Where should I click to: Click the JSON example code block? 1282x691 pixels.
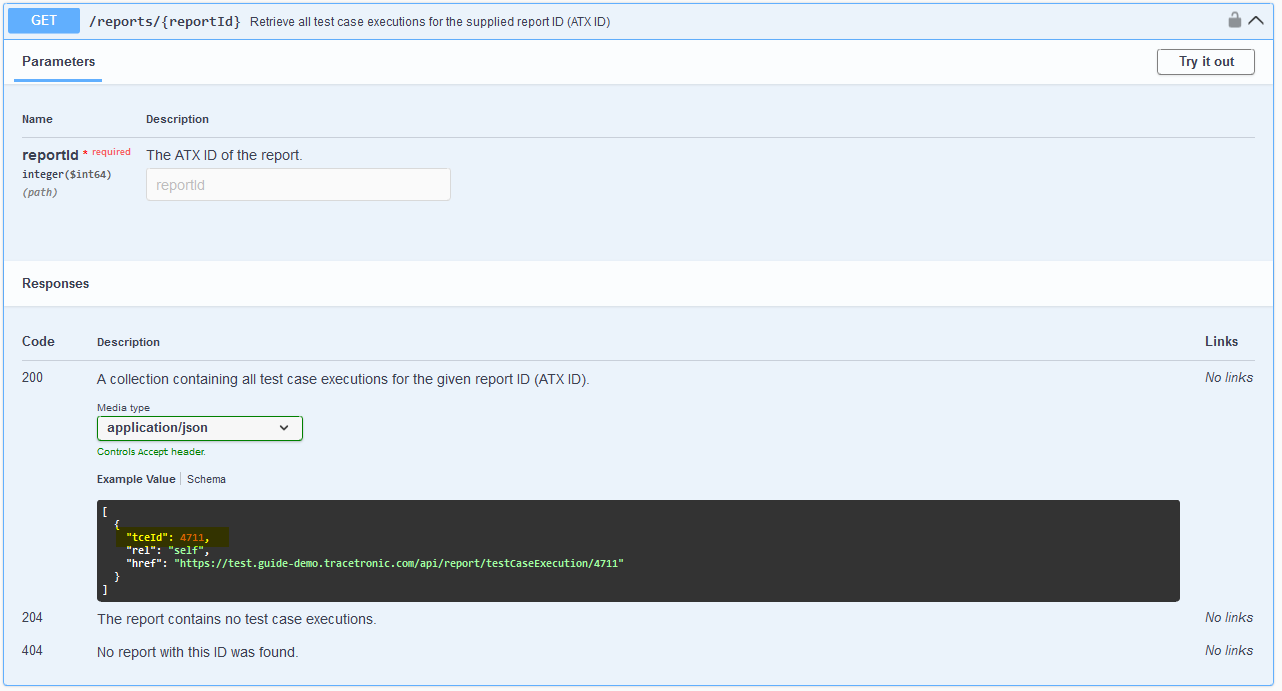640,550
